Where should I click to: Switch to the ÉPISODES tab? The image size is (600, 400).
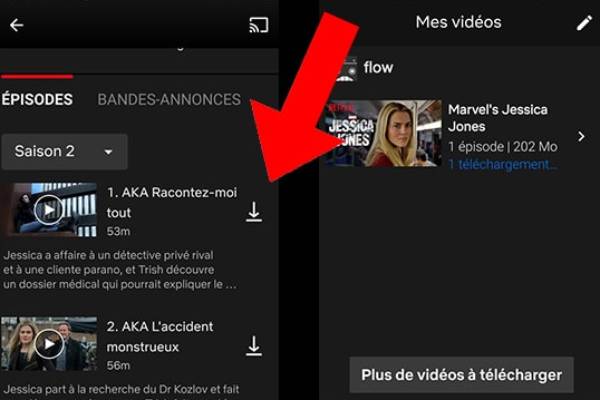37,100
